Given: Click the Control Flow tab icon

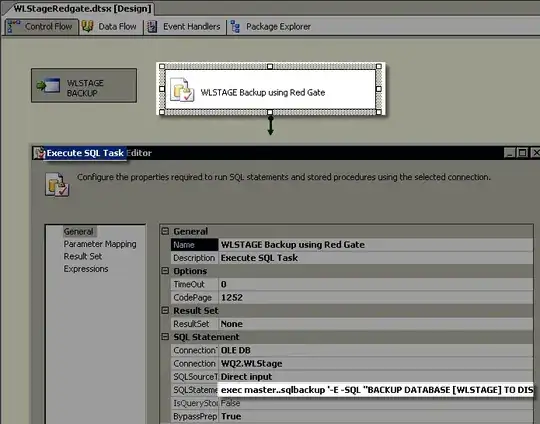Looking at the screenshot, I should [14, 27].
